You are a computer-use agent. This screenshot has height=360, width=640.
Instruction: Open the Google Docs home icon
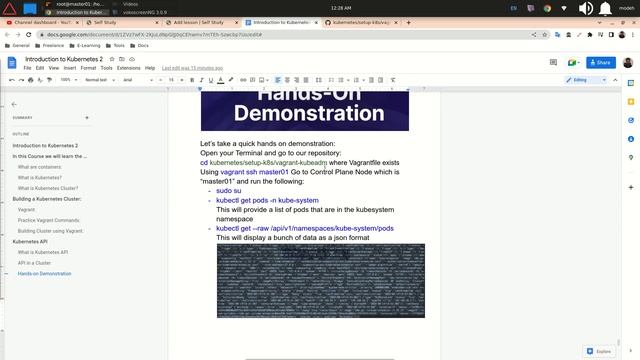pos(12,63)
